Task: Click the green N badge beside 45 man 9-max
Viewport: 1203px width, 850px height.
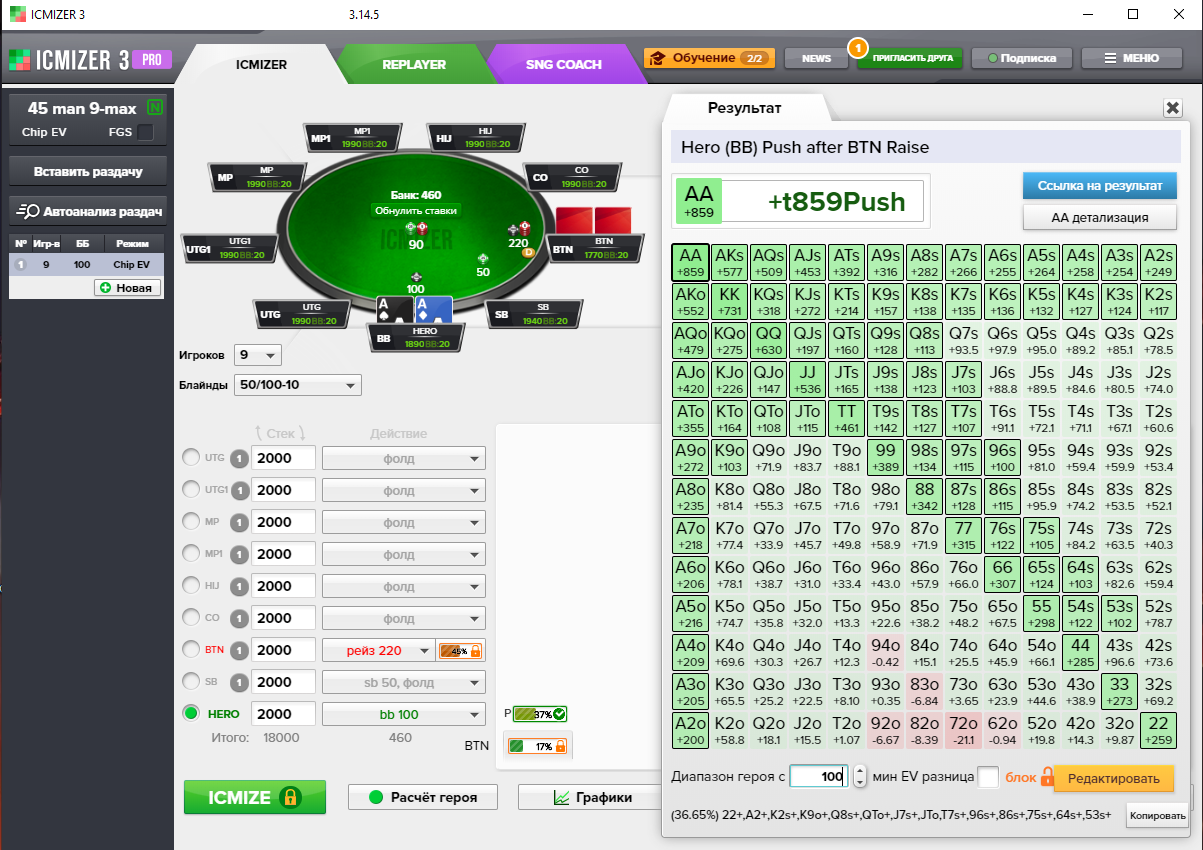Action: [x=155, y=107]
